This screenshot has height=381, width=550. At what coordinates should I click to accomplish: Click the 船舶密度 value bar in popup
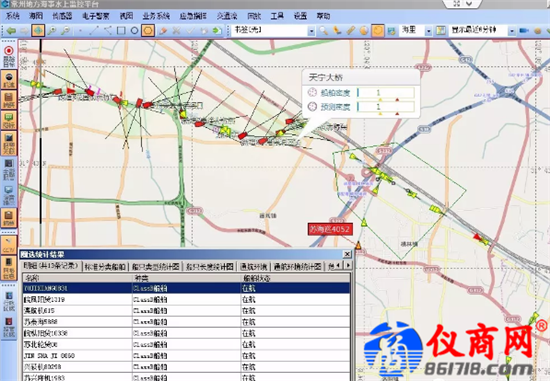coord(386,93)
